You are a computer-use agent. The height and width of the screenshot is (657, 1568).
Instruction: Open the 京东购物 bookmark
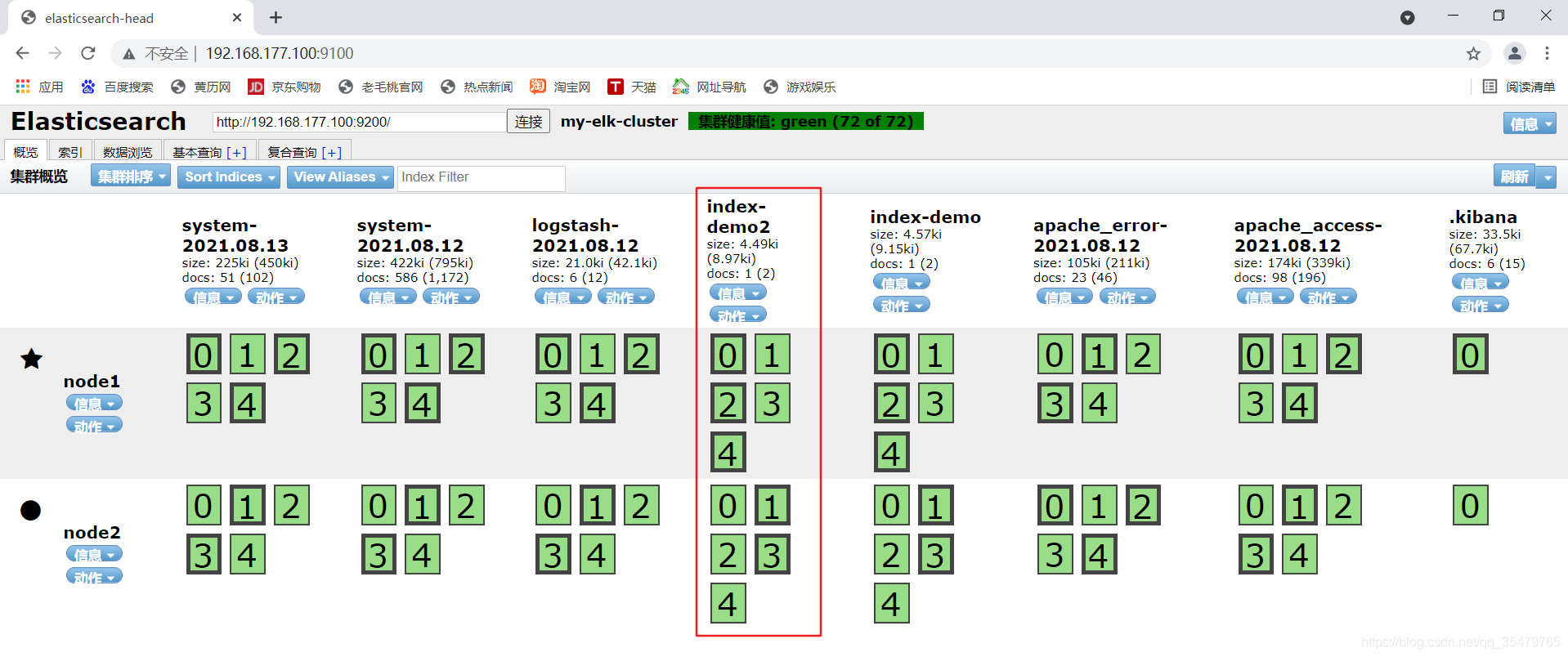pyautogui.click(x=284, y=87)
